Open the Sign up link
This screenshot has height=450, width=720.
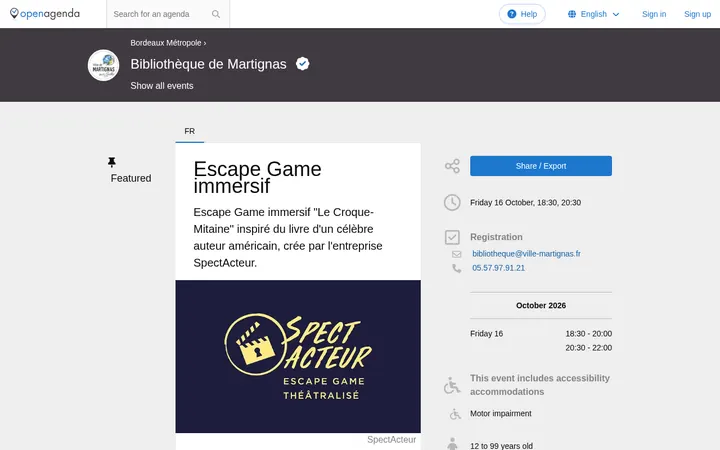click(x=698, y=14)
